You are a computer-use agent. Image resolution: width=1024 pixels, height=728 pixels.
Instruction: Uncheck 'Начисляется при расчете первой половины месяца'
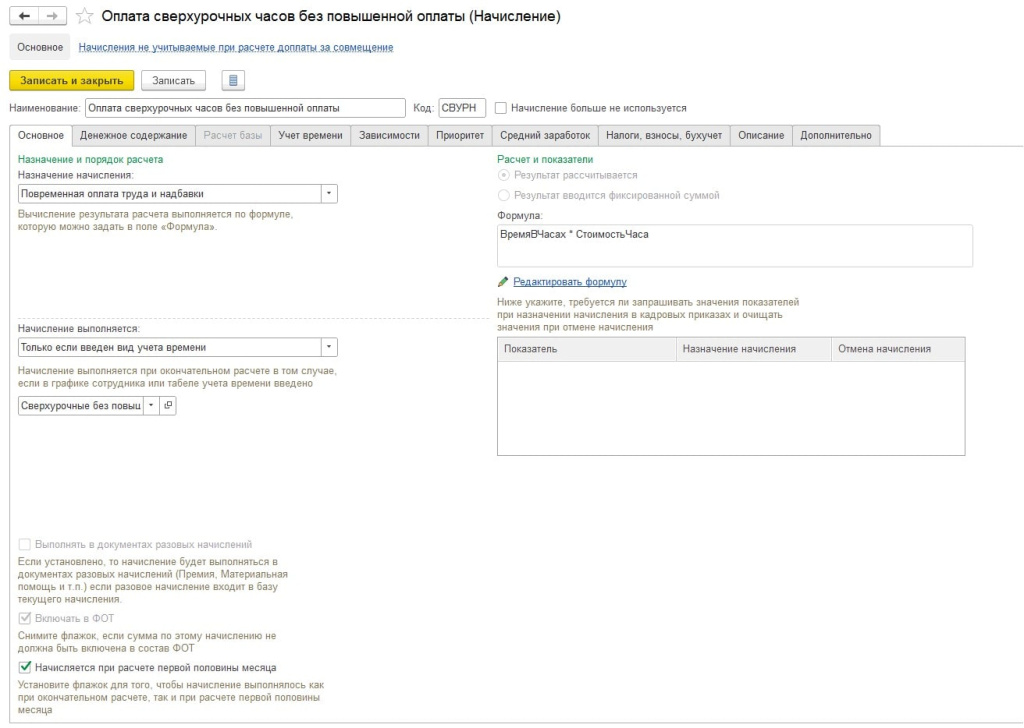point(25,667)
